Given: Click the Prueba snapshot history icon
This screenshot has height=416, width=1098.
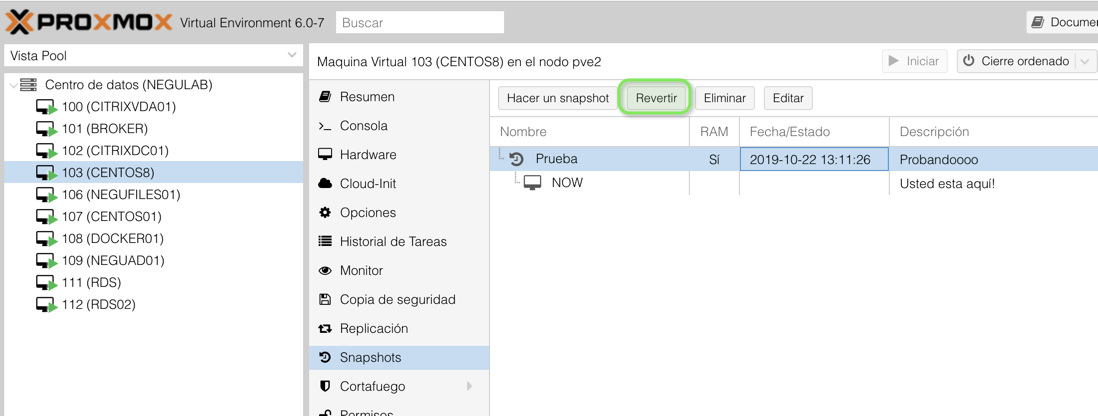Looking at the screenshot, I should pos(517,159).
